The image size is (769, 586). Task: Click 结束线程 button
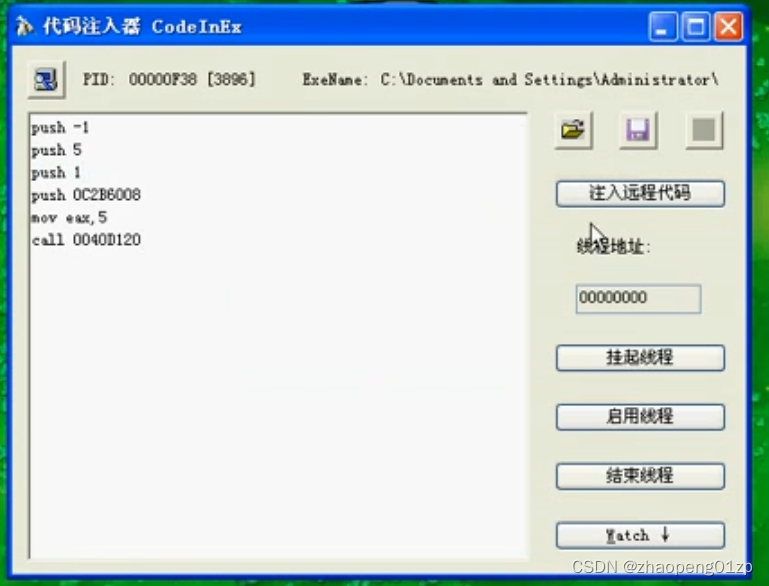[x=640, y=476]
